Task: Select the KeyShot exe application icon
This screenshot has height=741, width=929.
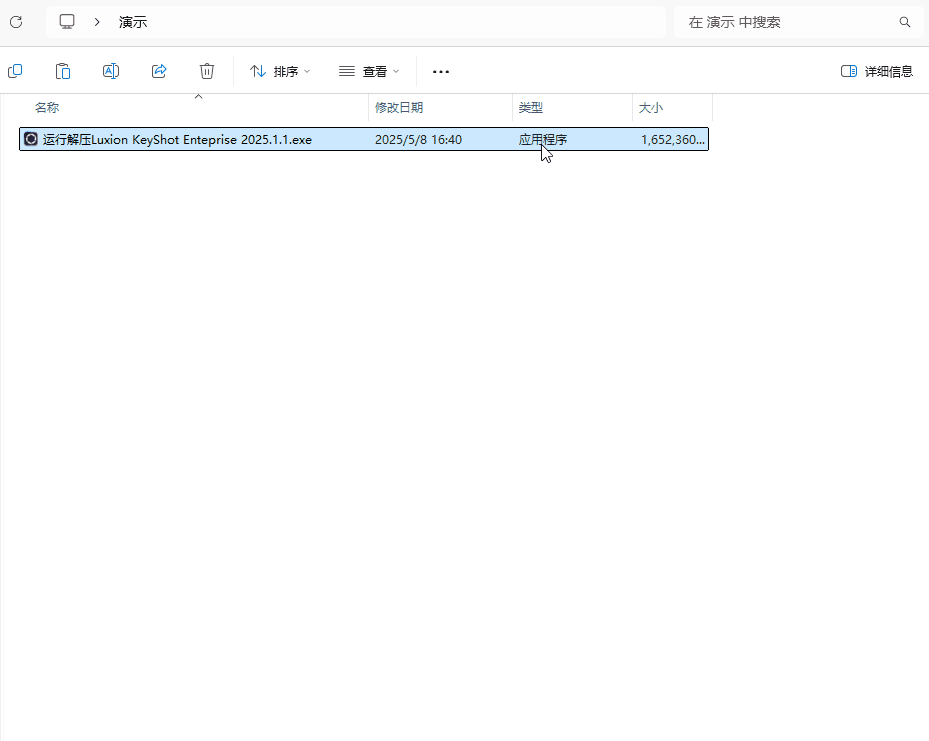Action: [31, 140]
